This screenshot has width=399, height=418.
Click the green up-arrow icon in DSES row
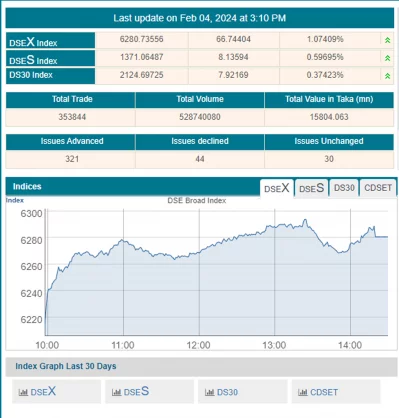[387, 58]
